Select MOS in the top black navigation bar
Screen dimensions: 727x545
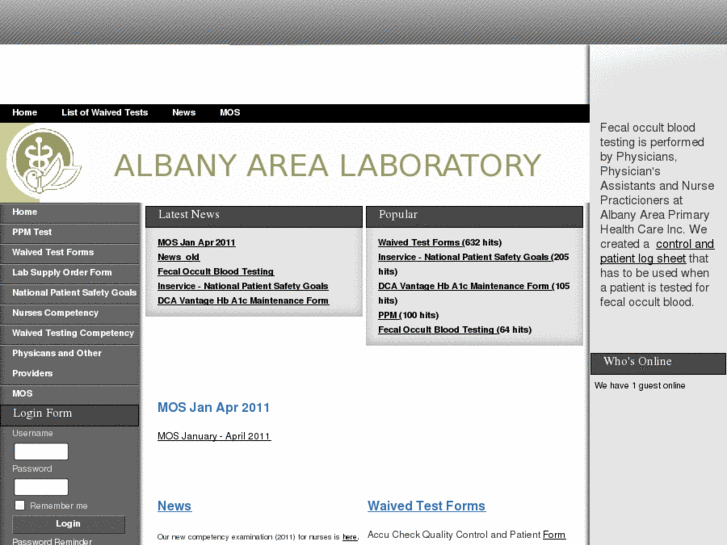tap(230, 113)
